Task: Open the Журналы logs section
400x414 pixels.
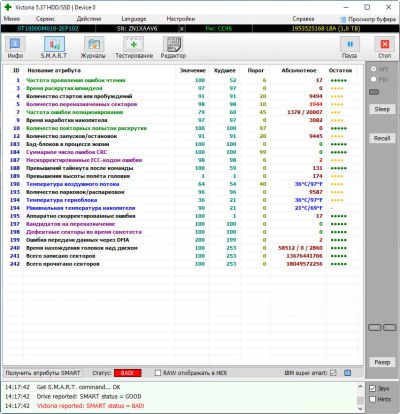Action: coord(93,48)
